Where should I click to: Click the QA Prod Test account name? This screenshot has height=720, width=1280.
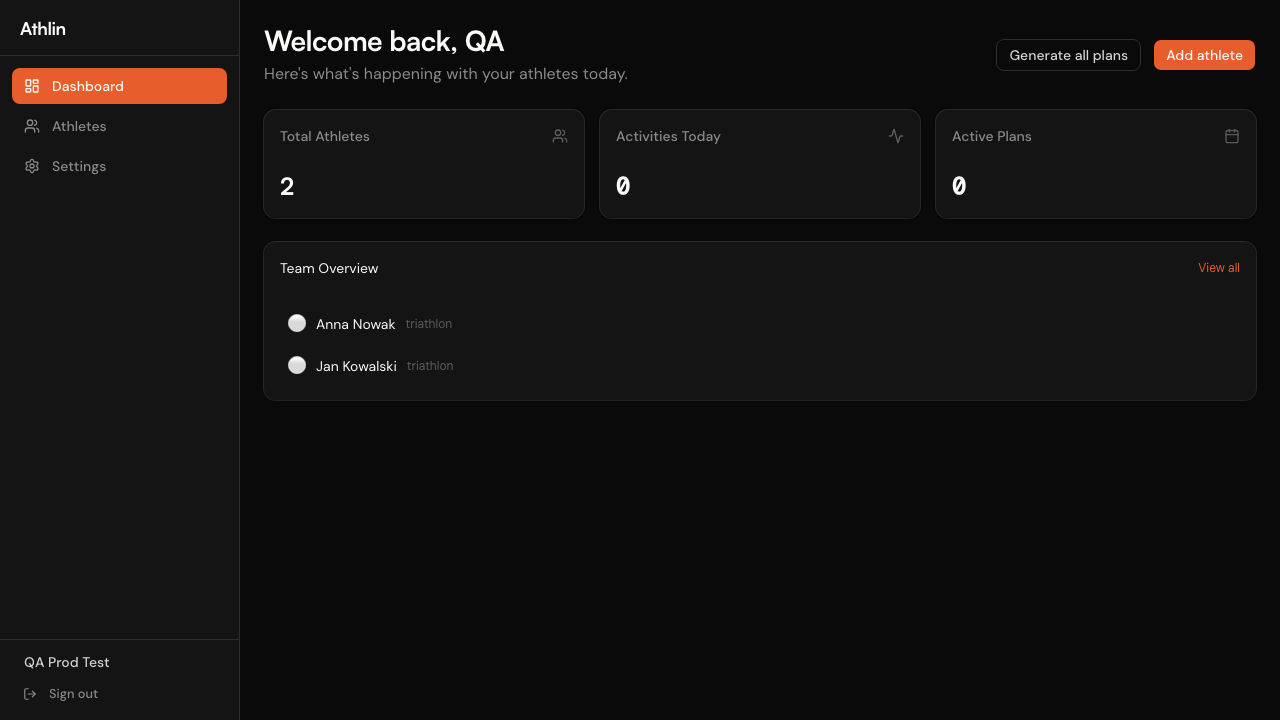pos(66,662)
